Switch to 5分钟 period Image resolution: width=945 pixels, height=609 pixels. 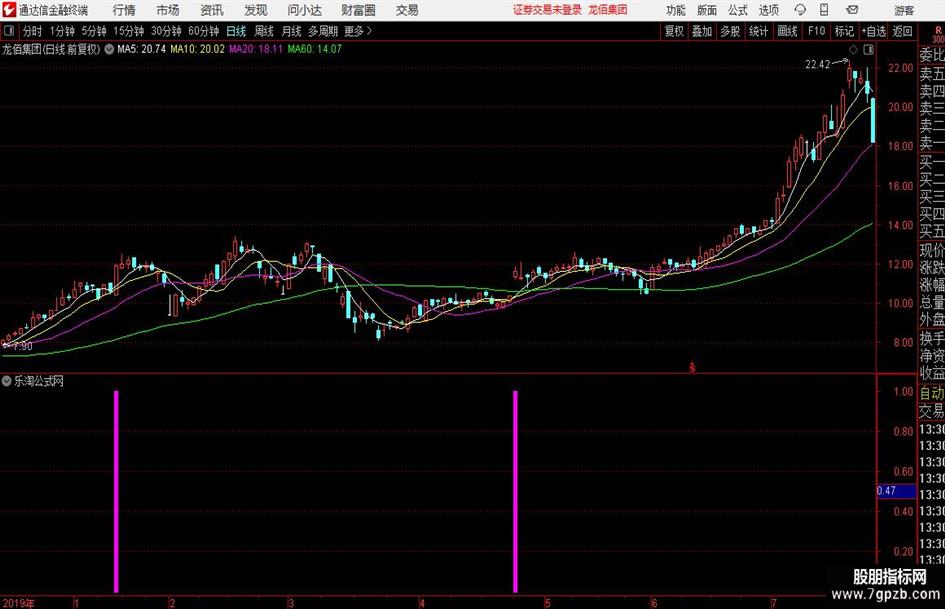93,31
